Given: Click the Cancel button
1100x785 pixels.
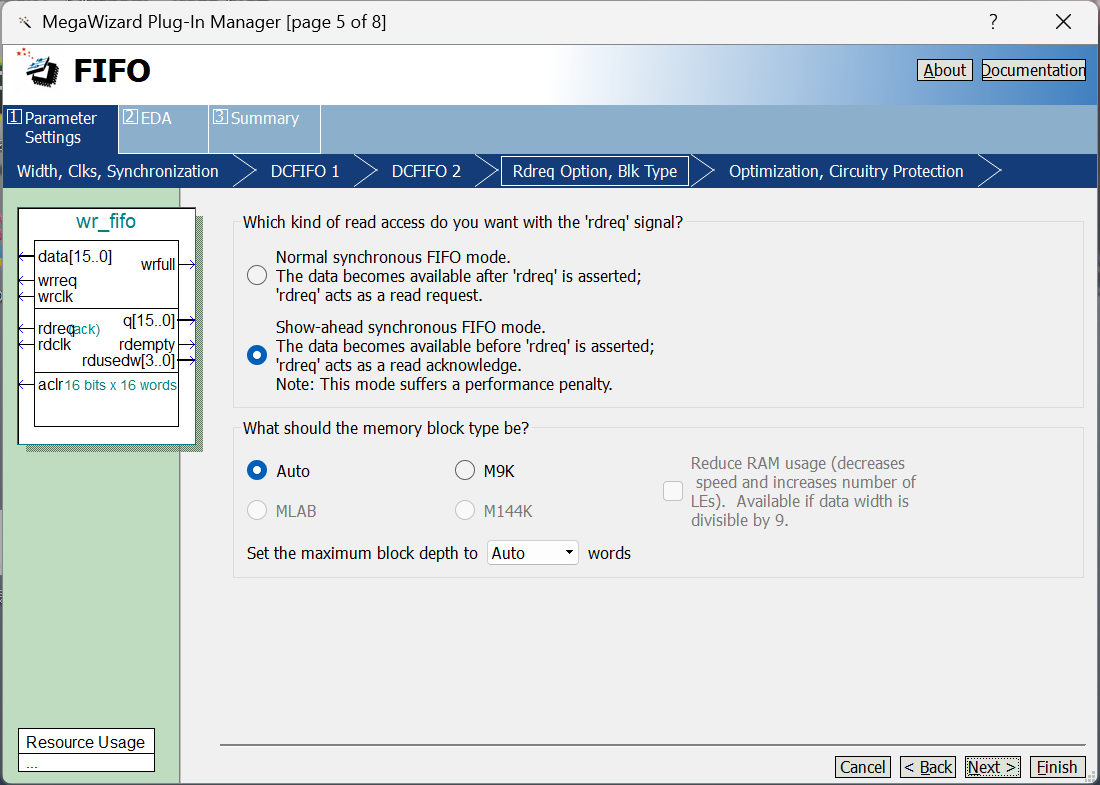Looking at the screenshot, I should pos(863,767).
